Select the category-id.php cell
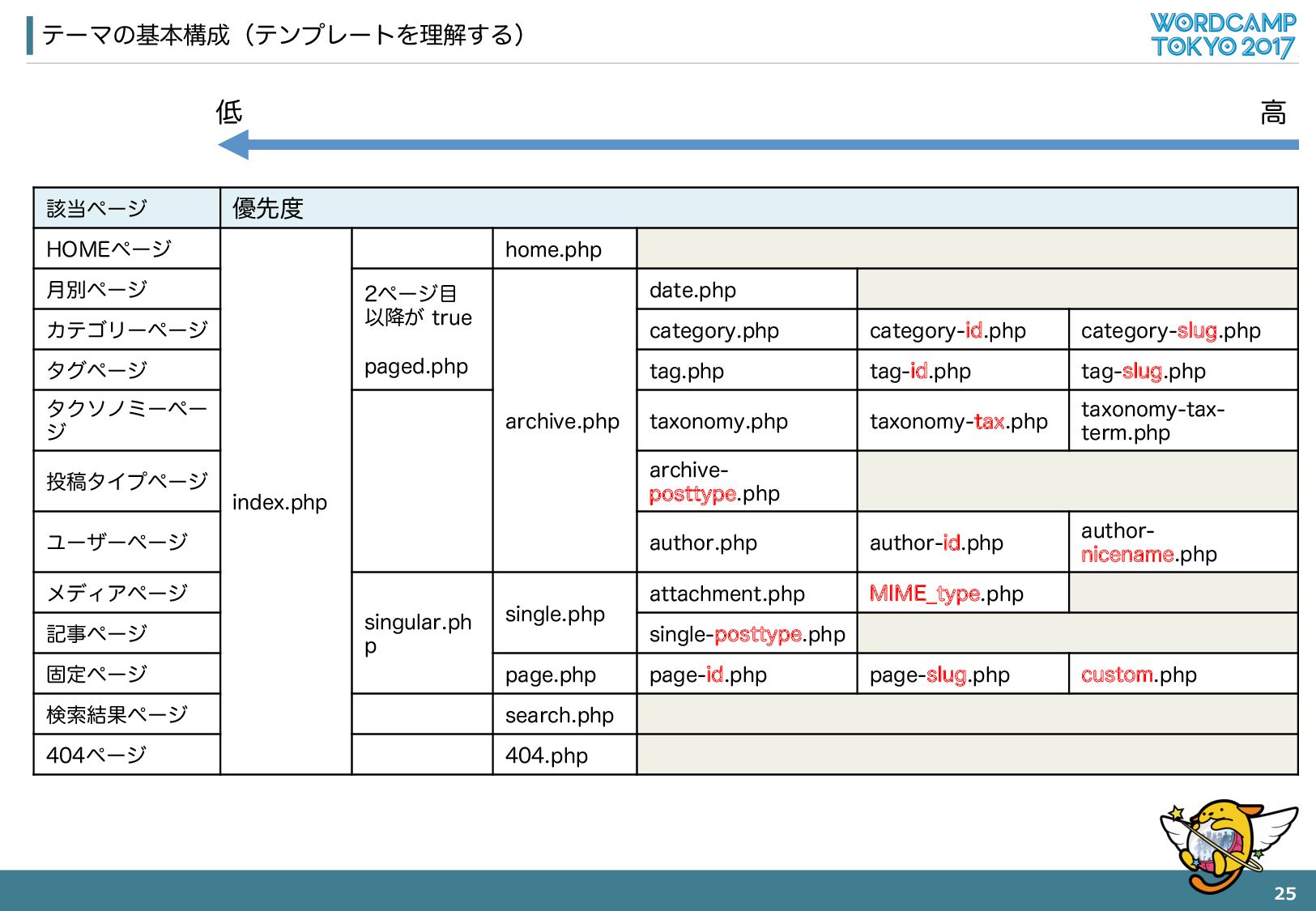 click(963, 330)
